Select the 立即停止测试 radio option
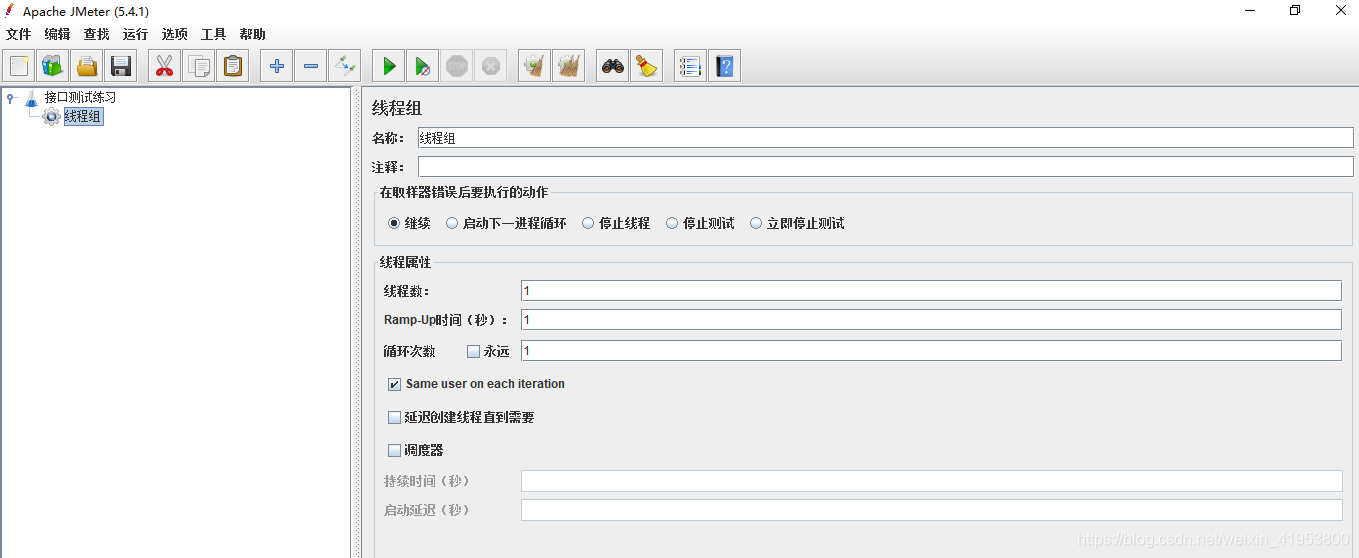Viewport: 1359px width, 558px height. coord(756,223)
